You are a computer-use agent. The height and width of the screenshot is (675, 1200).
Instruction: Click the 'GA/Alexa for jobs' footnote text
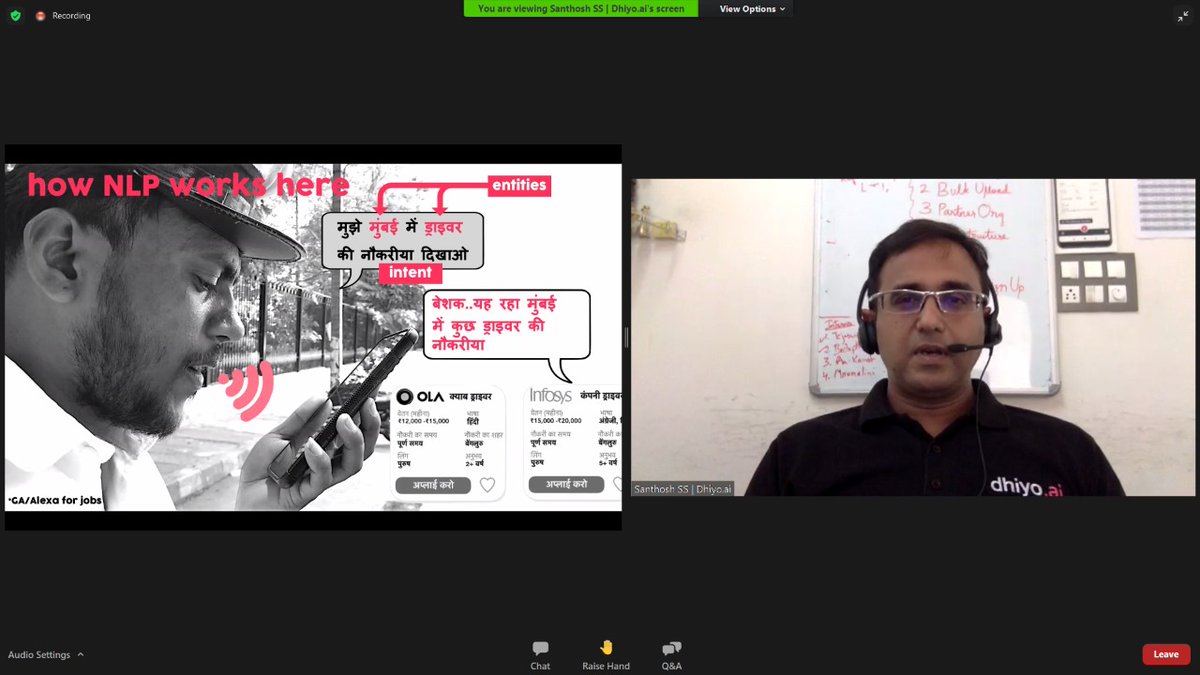[55, 499]
